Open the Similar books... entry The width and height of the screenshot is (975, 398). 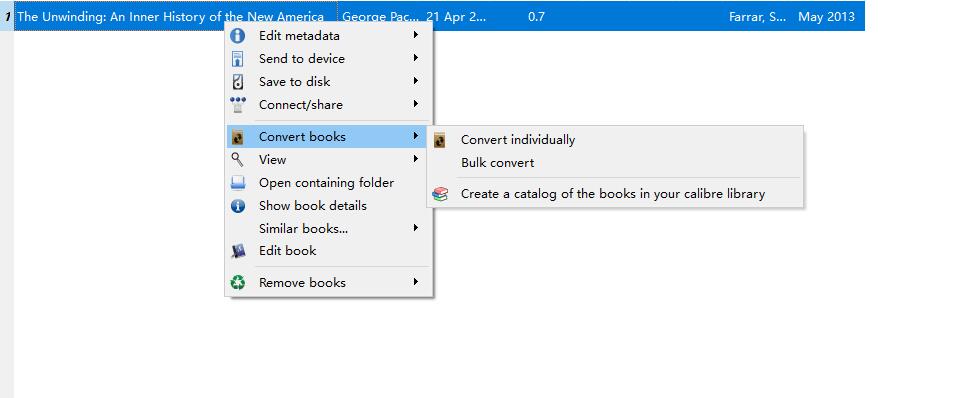coord(328,229)
